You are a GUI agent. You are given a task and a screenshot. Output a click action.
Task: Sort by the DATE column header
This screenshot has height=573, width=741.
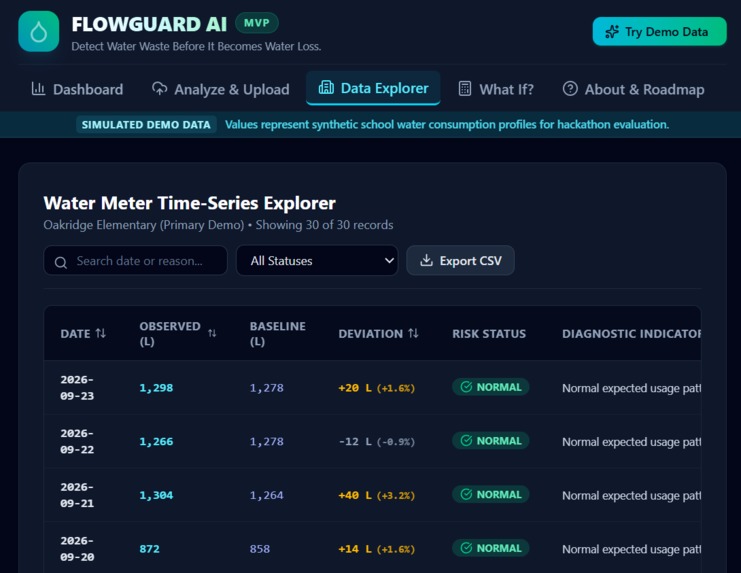tap(83, 334)
